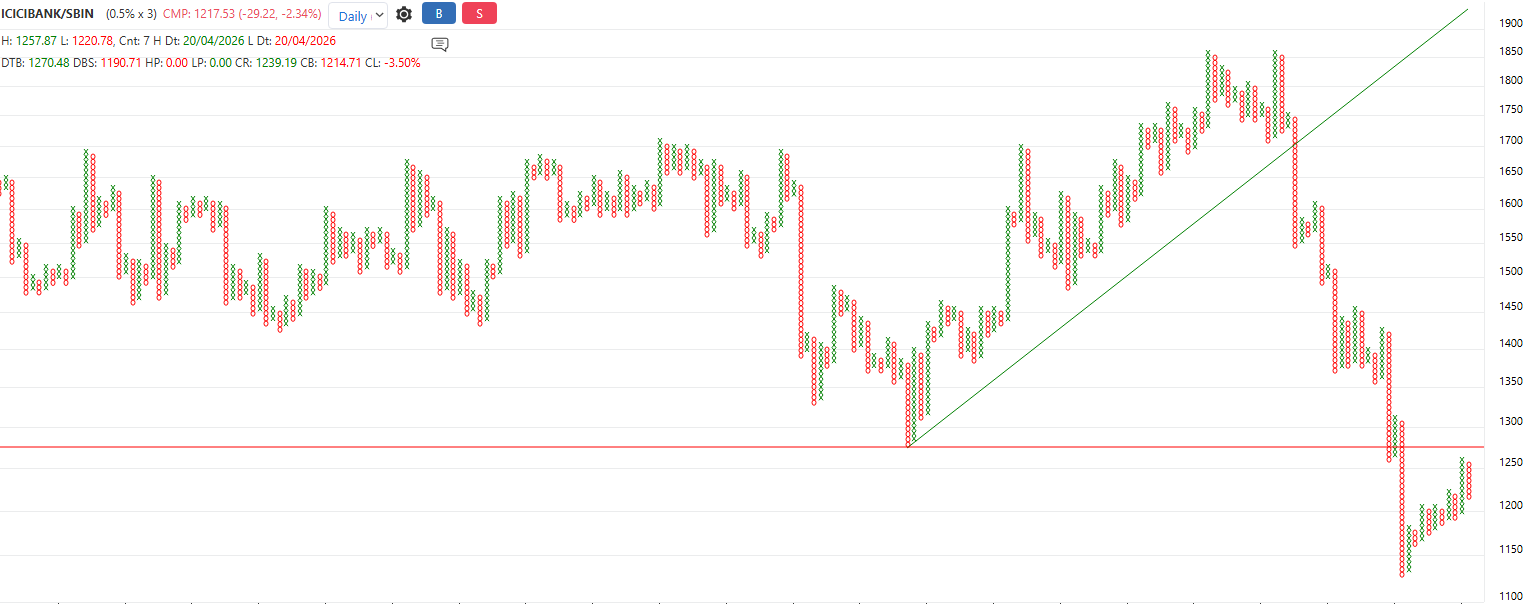1527x604 pixels.
Task: Click the H Dt 20/04/2026 date
Action: coord(222,41)
